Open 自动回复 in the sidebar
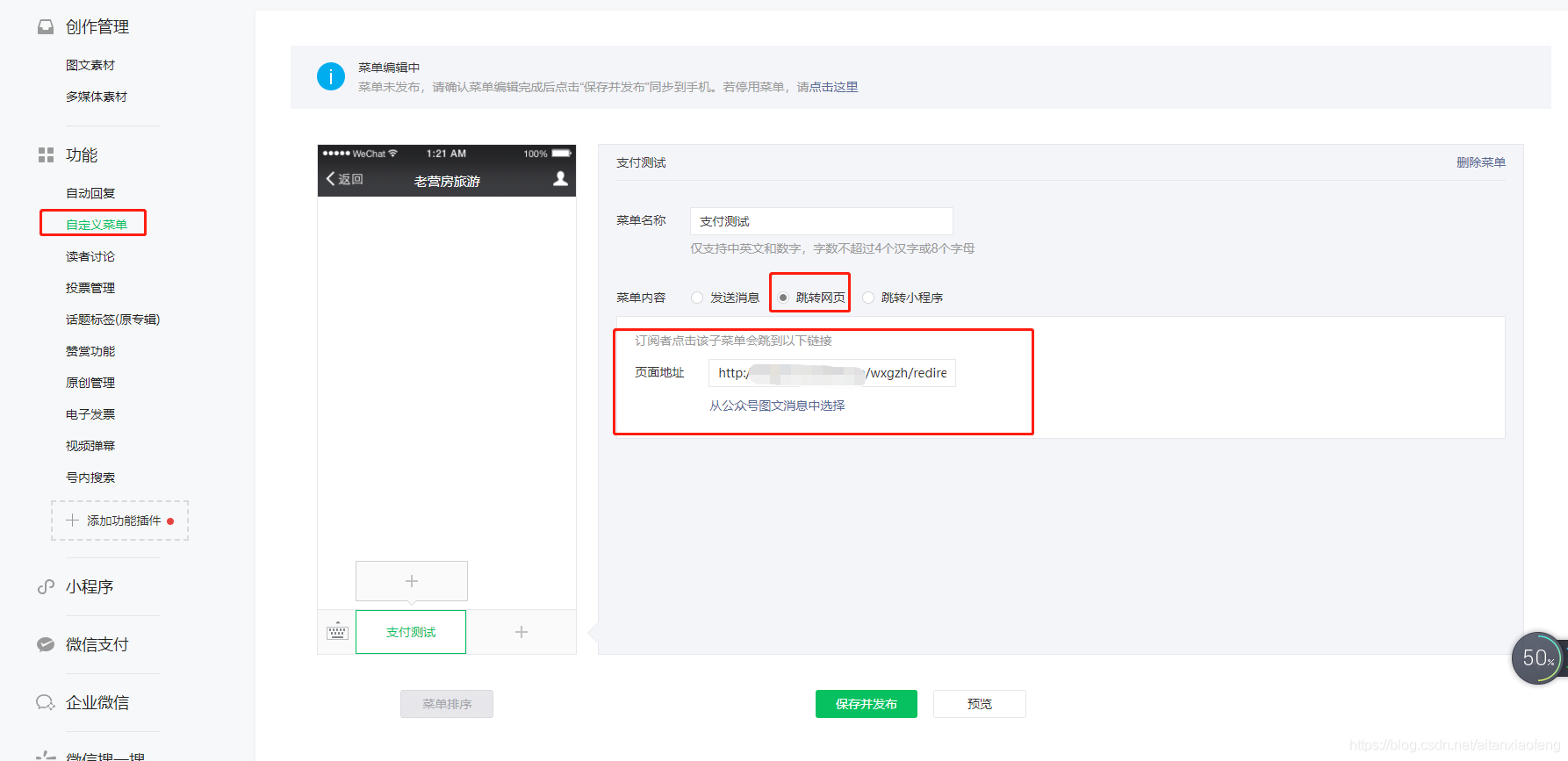Screen dimensions: 1568x761 (x=90, y=193)
